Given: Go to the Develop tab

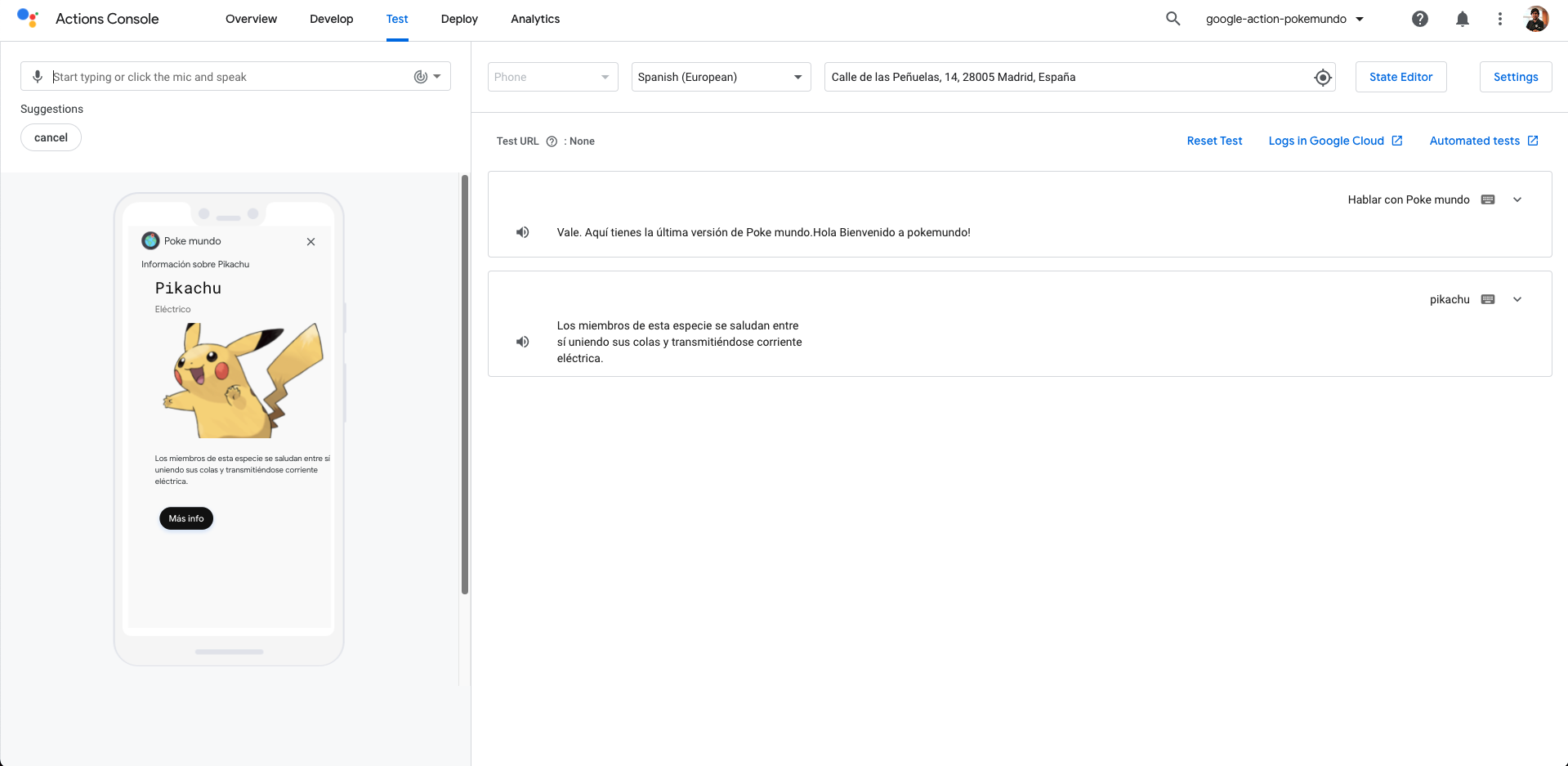Looking at the screenshot, I should 332,19.
